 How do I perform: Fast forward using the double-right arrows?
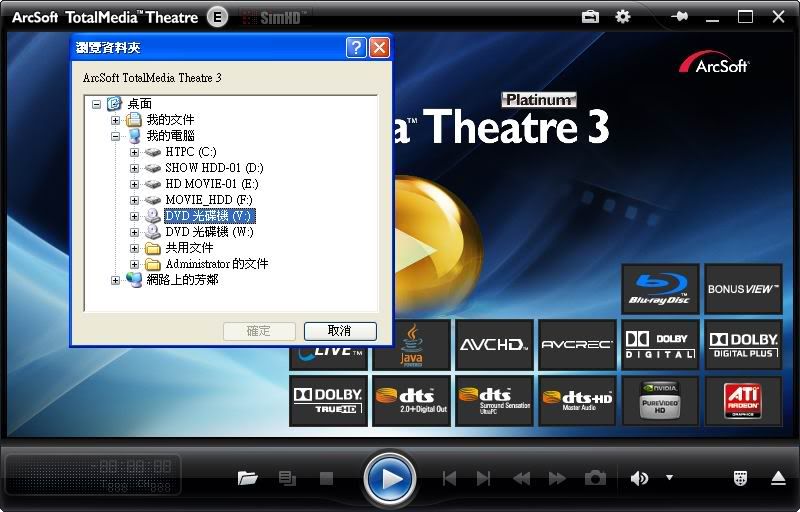[557, 478]
